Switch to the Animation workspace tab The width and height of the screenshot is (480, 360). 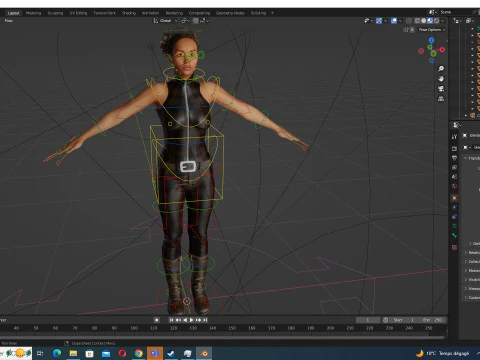[x=150, y=13]
